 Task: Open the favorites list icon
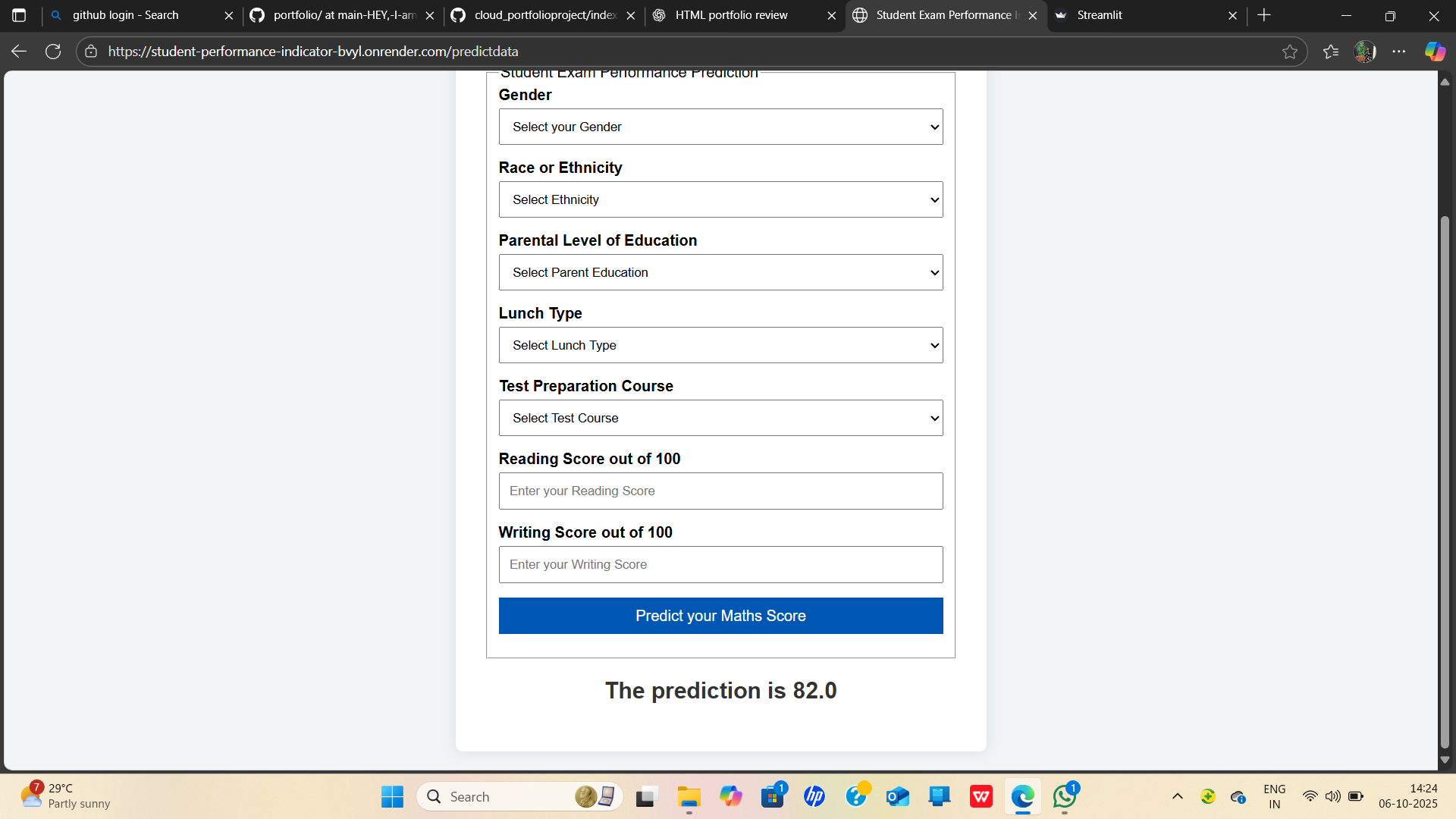[x=1331, y=52]
